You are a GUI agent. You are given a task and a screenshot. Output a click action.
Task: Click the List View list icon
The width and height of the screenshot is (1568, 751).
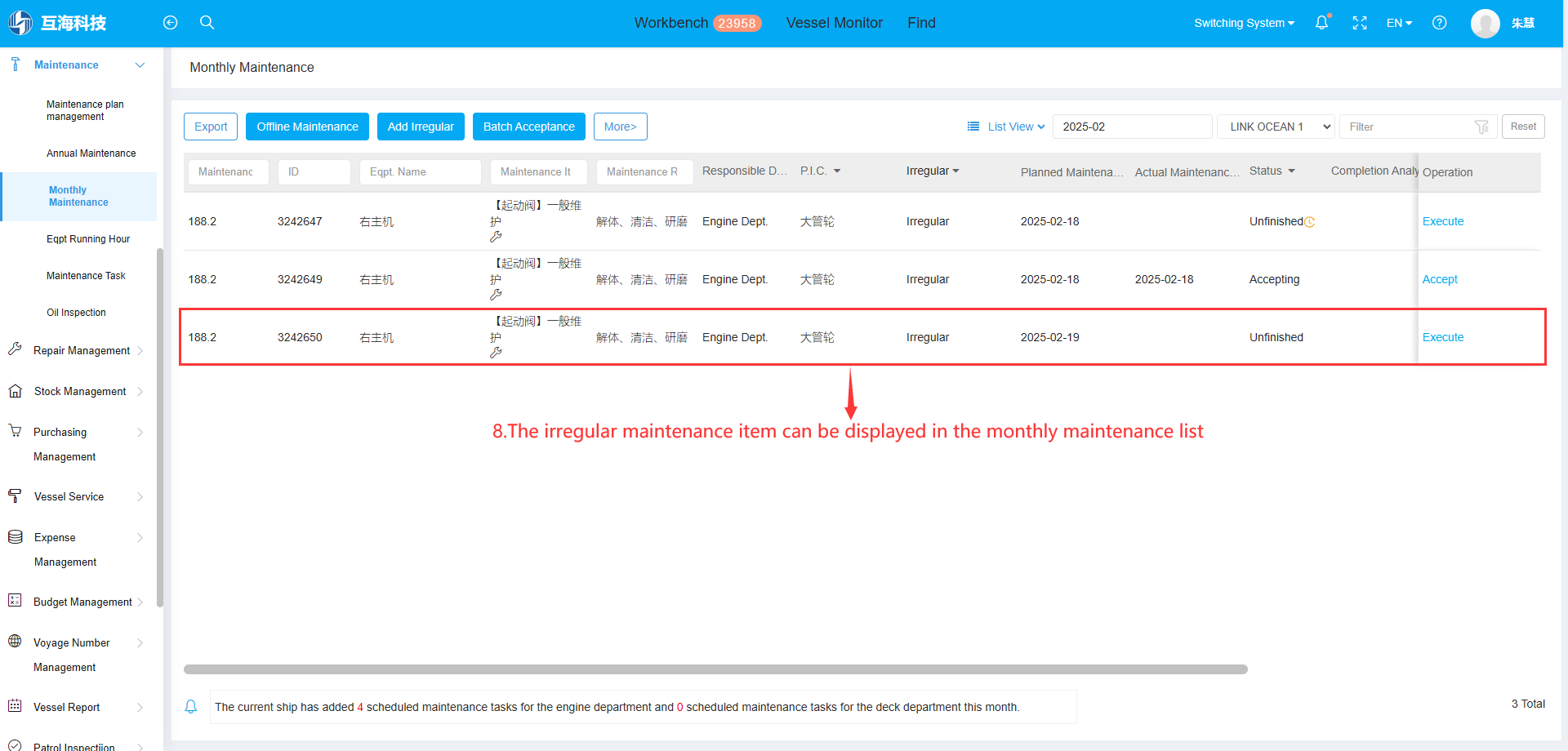973,127
